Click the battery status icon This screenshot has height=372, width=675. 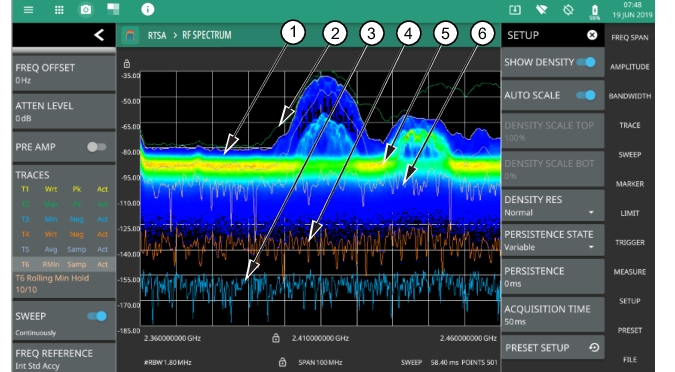pyautogui.click(x=594, y=10)
